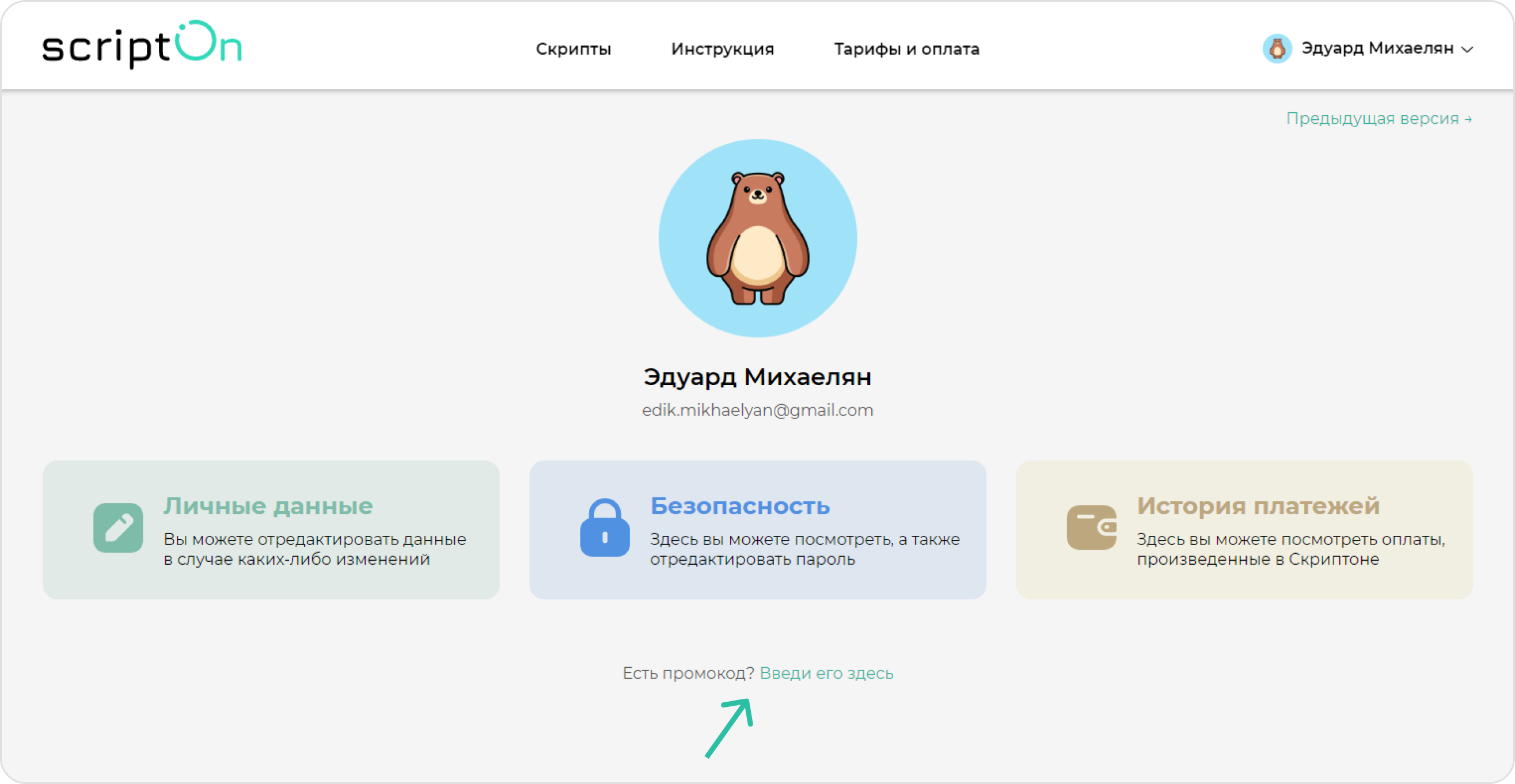
Task: Click the Введи его здесь promo link
Action: coord(826,673)
